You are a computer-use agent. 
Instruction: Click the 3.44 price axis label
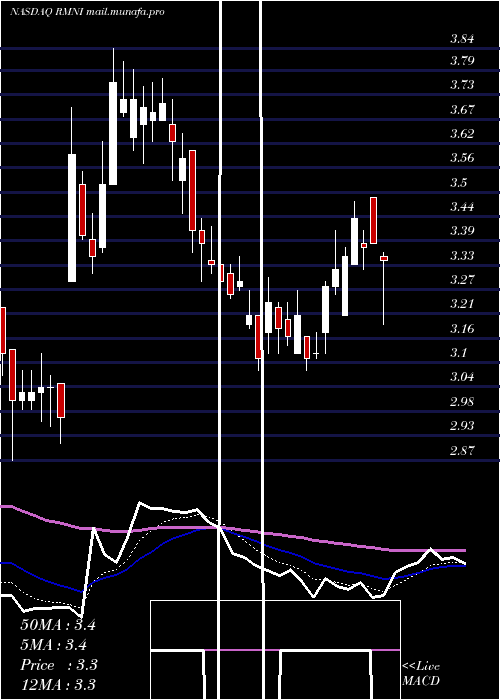462,207
